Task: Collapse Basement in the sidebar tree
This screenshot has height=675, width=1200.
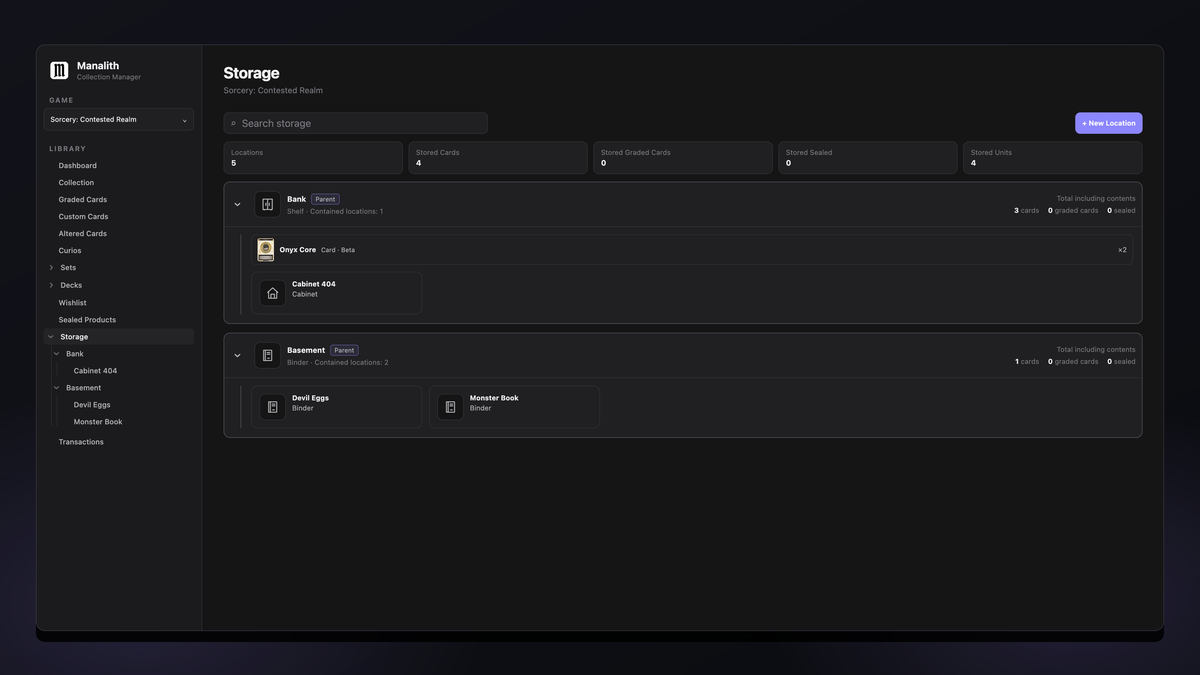Action: [x=57, y=388]
